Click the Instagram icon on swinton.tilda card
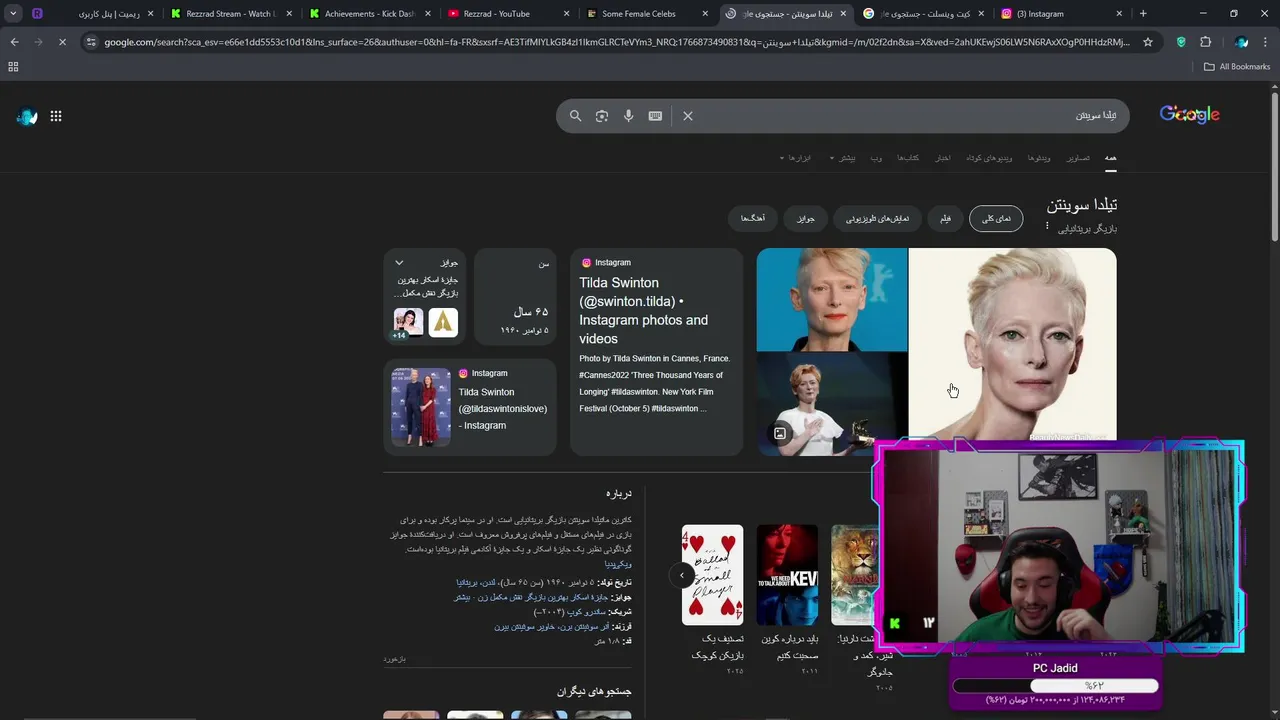Viewport: 1280px width, 720px height. point(586,263)
